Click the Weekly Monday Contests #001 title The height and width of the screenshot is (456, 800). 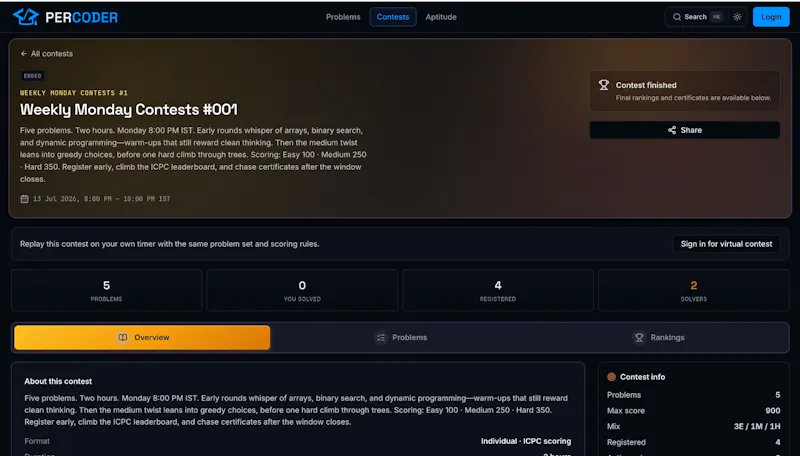pos(129,110)
